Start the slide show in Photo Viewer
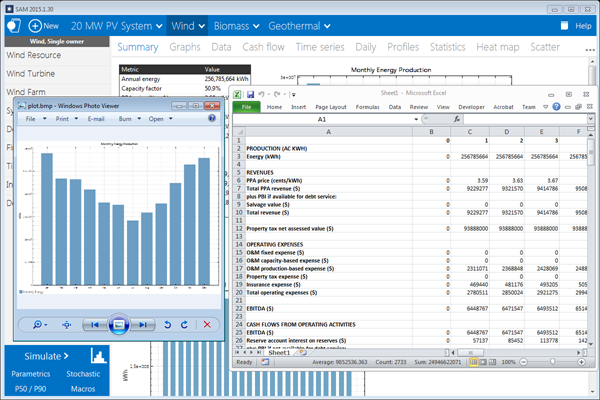600x400 pixels. [118, 324]
